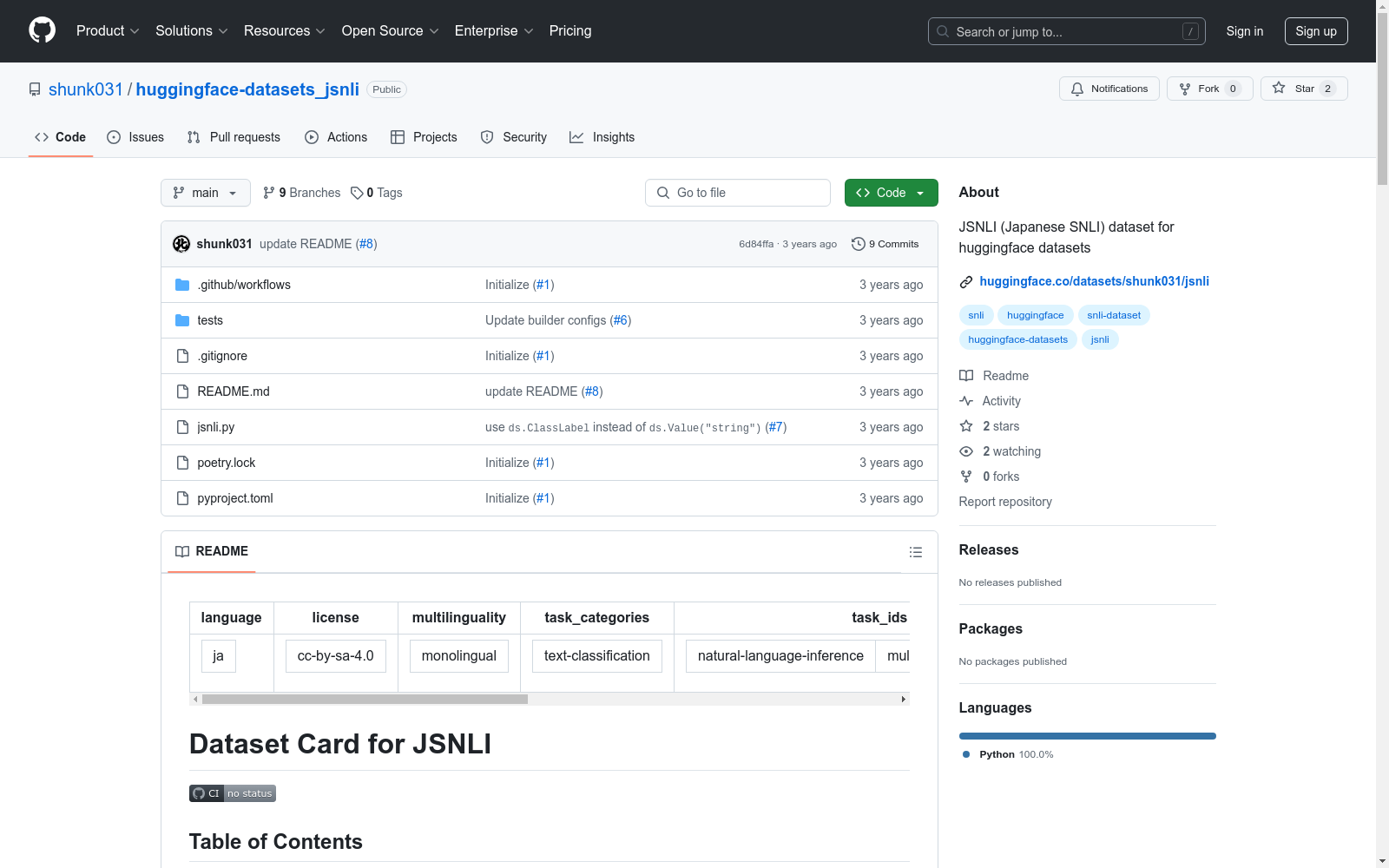Expand the Resources menu
Image resolution: width=1389 pixels, height=868 pixels.
tap(285, 30)
